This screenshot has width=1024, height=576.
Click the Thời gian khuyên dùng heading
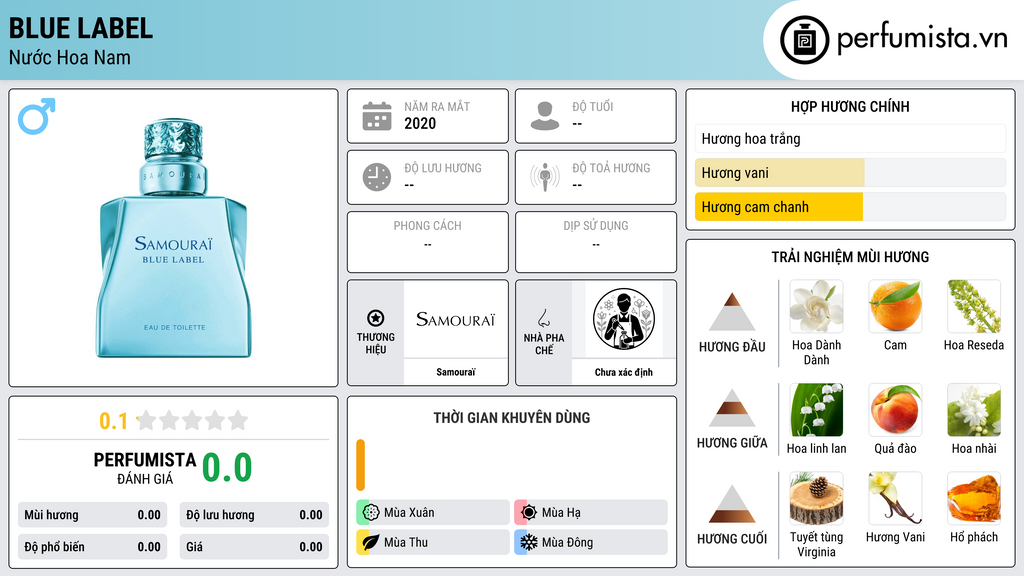pyautogui.click(x=511, y=417)
